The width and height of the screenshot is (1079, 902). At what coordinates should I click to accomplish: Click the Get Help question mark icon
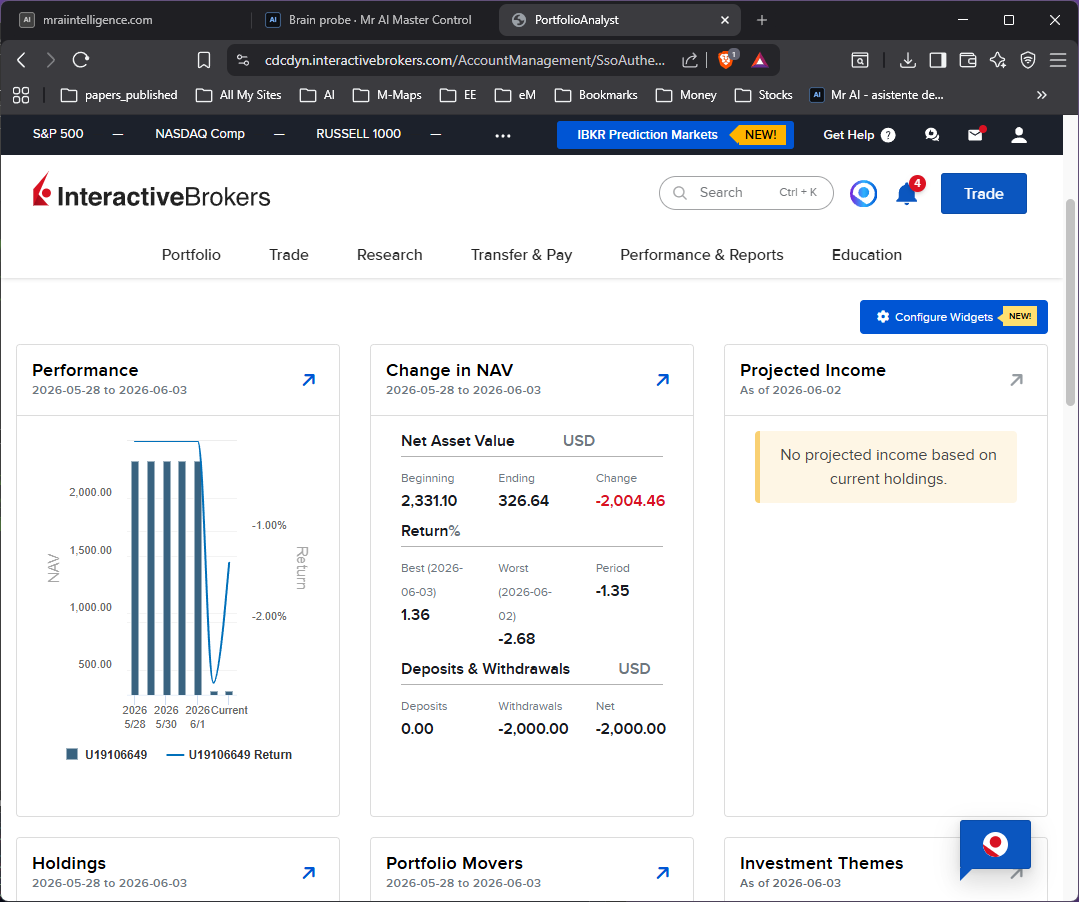888,135
